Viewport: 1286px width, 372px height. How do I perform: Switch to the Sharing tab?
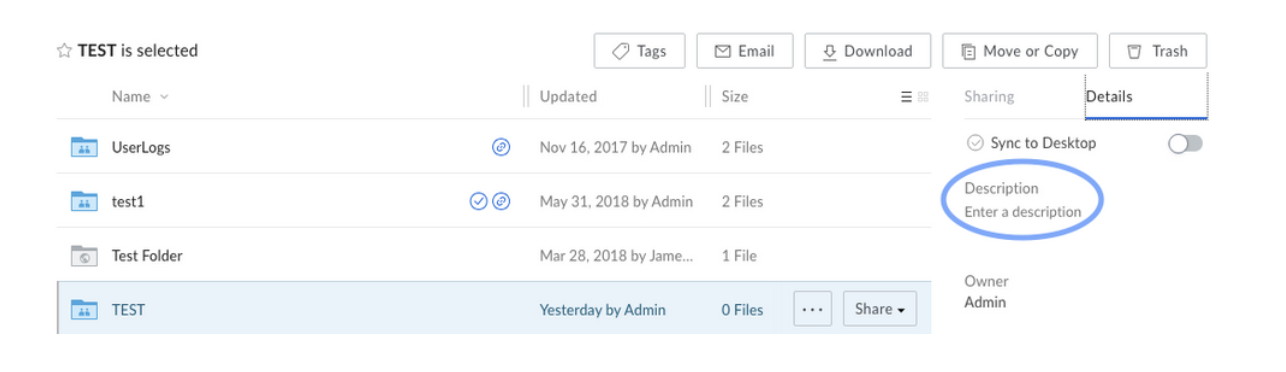989,97
